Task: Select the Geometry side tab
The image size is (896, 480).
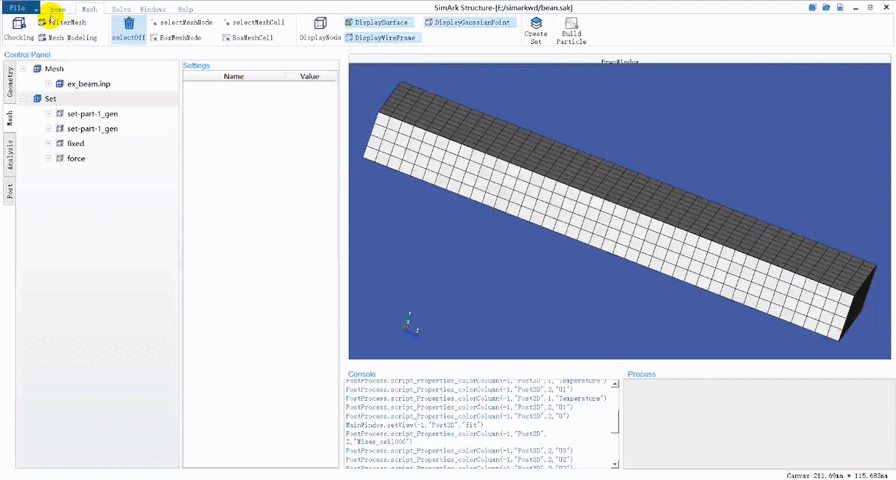Action: (10, 83)
